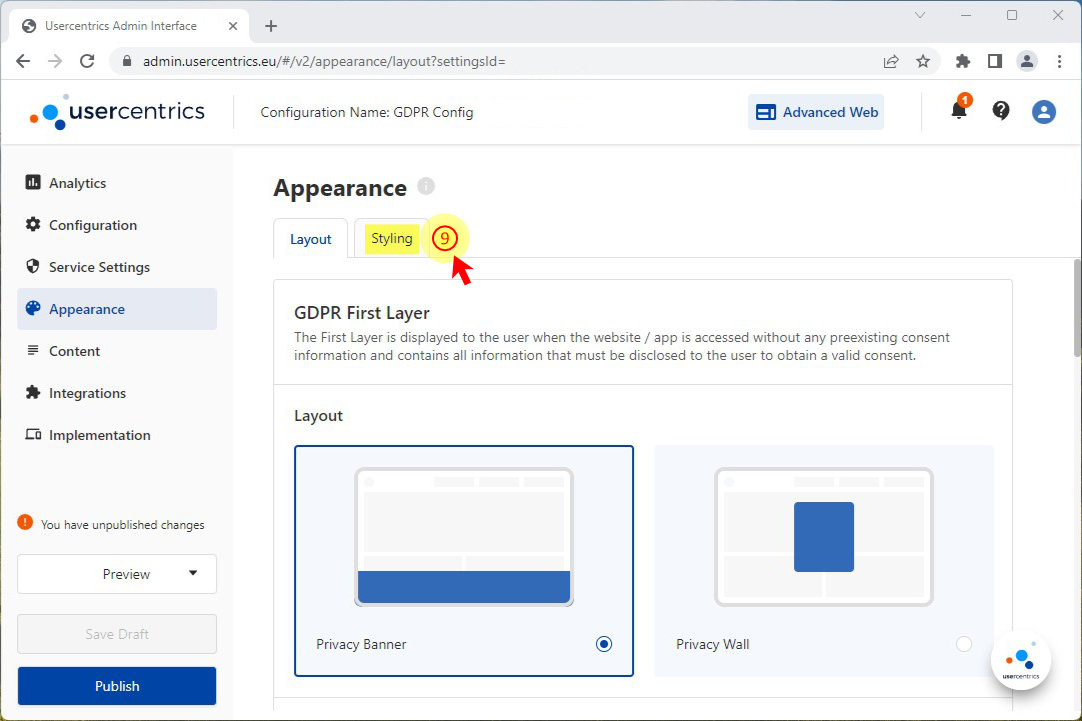Bookmark this page with star icon
Image resolution: width=1082 pixels, height=721 pixels.
(923, 61)
